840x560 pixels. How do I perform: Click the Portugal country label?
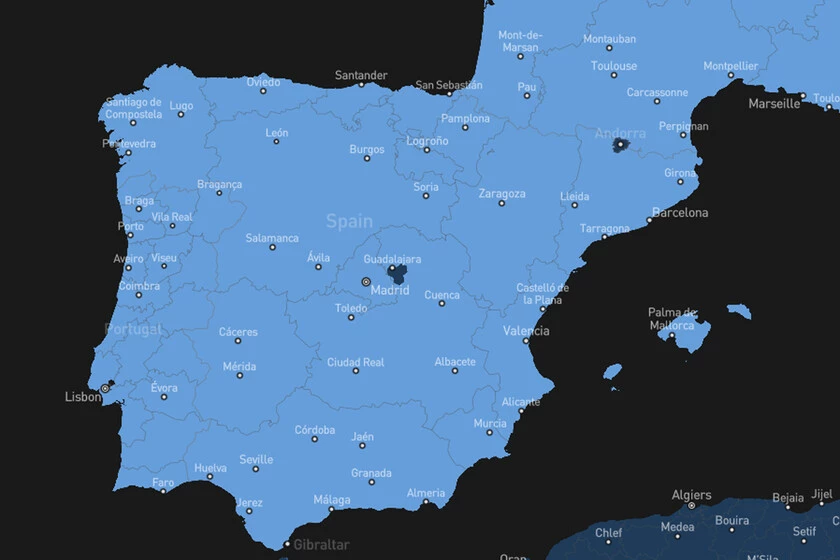point(133,329)
